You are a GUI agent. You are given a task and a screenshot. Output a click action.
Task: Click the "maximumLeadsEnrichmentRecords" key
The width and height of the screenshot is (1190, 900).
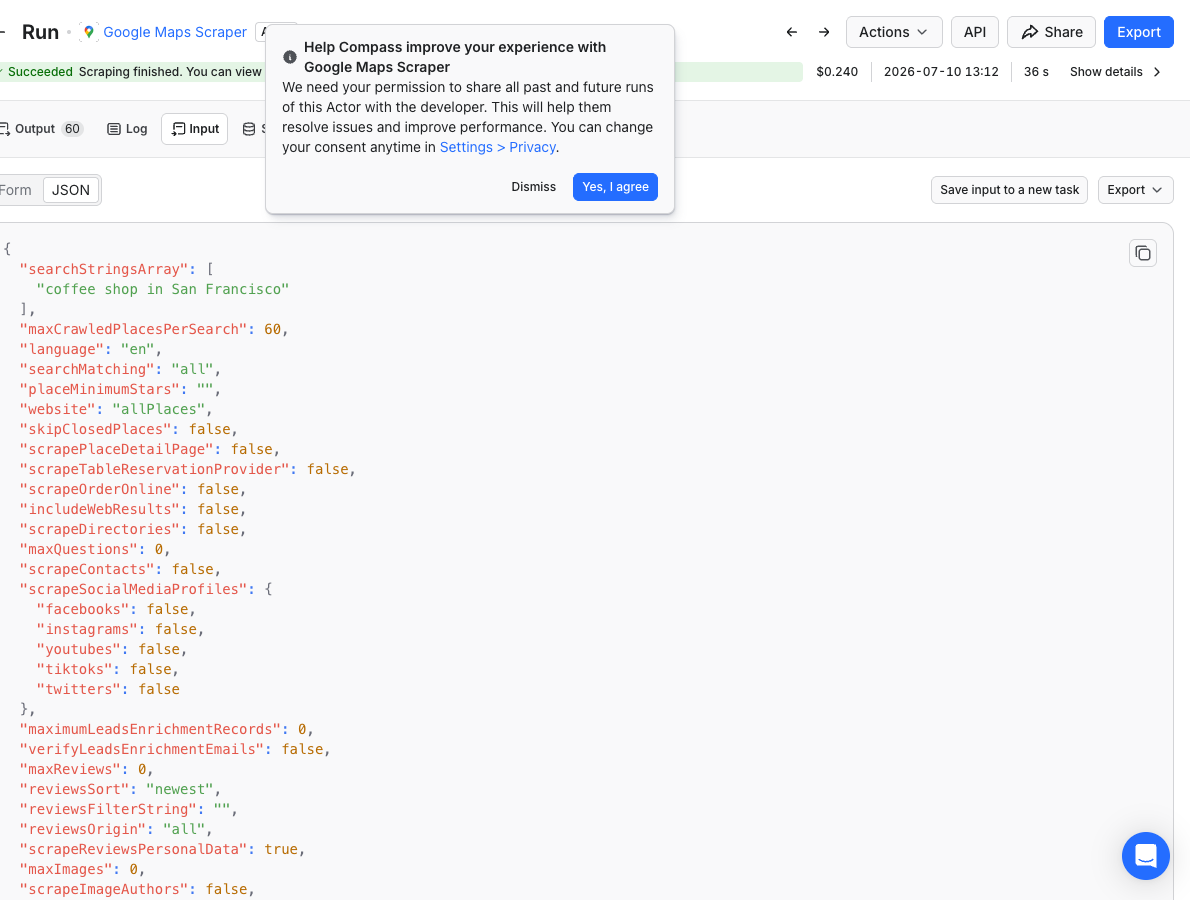pyautogui.click(x=150, y=729)
